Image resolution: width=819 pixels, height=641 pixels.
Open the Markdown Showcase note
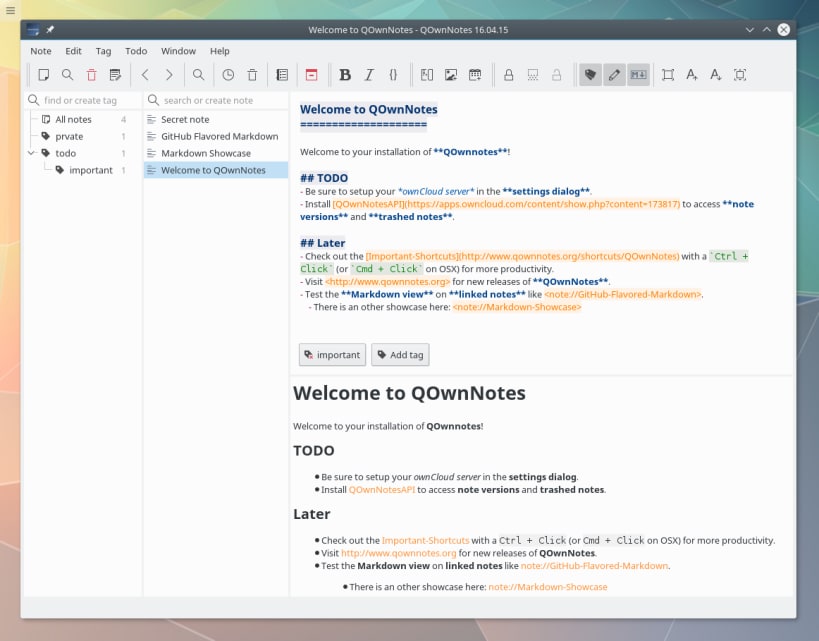point(216,153)
